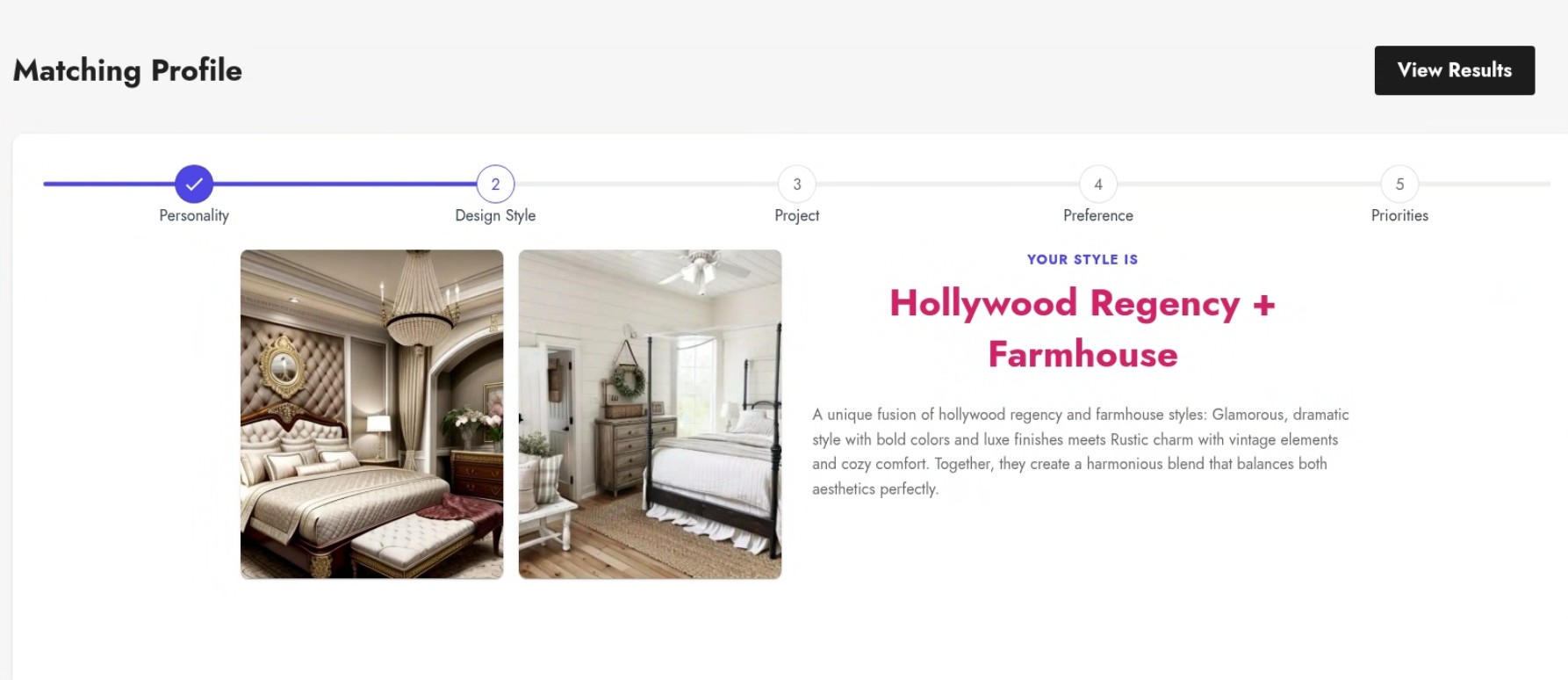Viewport: 1568px width, 680px height.
Task: Click the step 4 circle
Action: pyautogui.click(x=1097, y=184)
